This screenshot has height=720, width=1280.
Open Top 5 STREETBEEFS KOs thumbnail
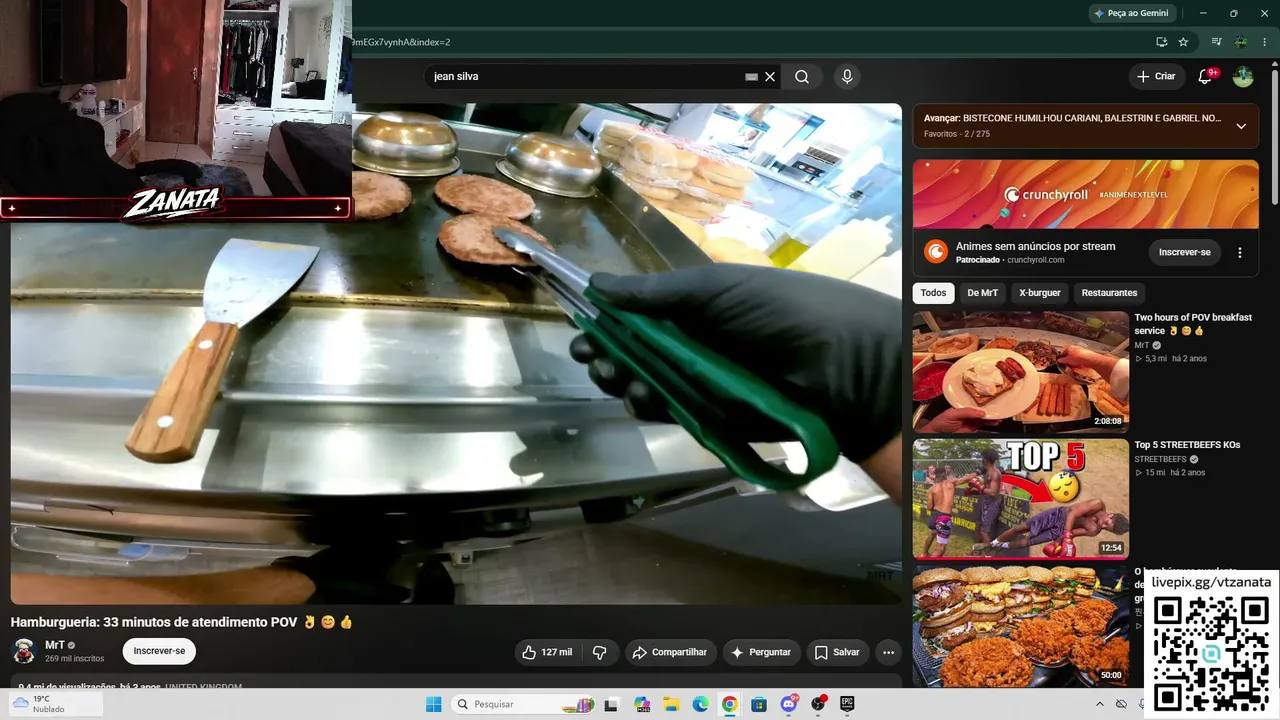1021,498
